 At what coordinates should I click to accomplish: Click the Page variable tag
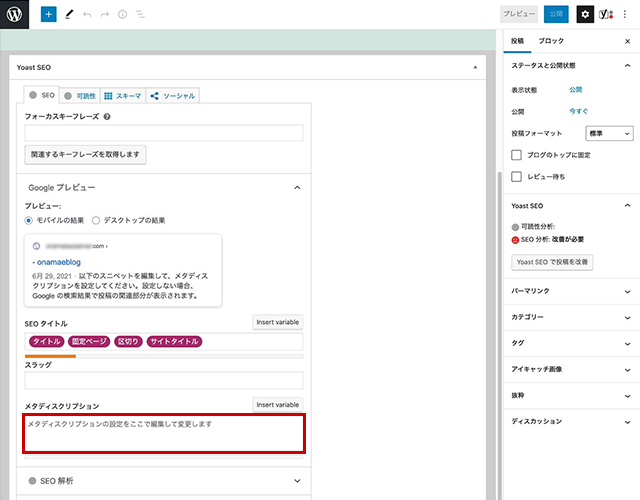(89, 342)
